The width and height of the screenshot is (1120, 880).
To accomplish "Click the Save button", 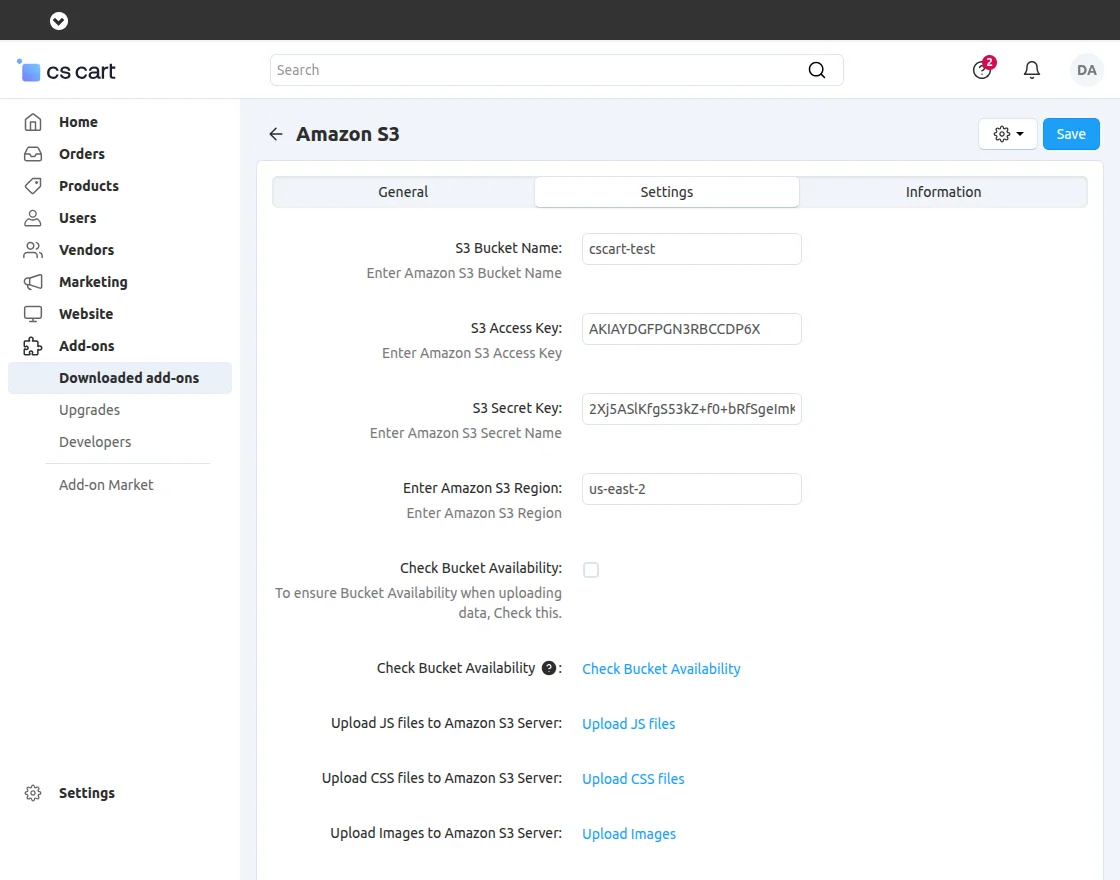I will tap(1070, 133).
